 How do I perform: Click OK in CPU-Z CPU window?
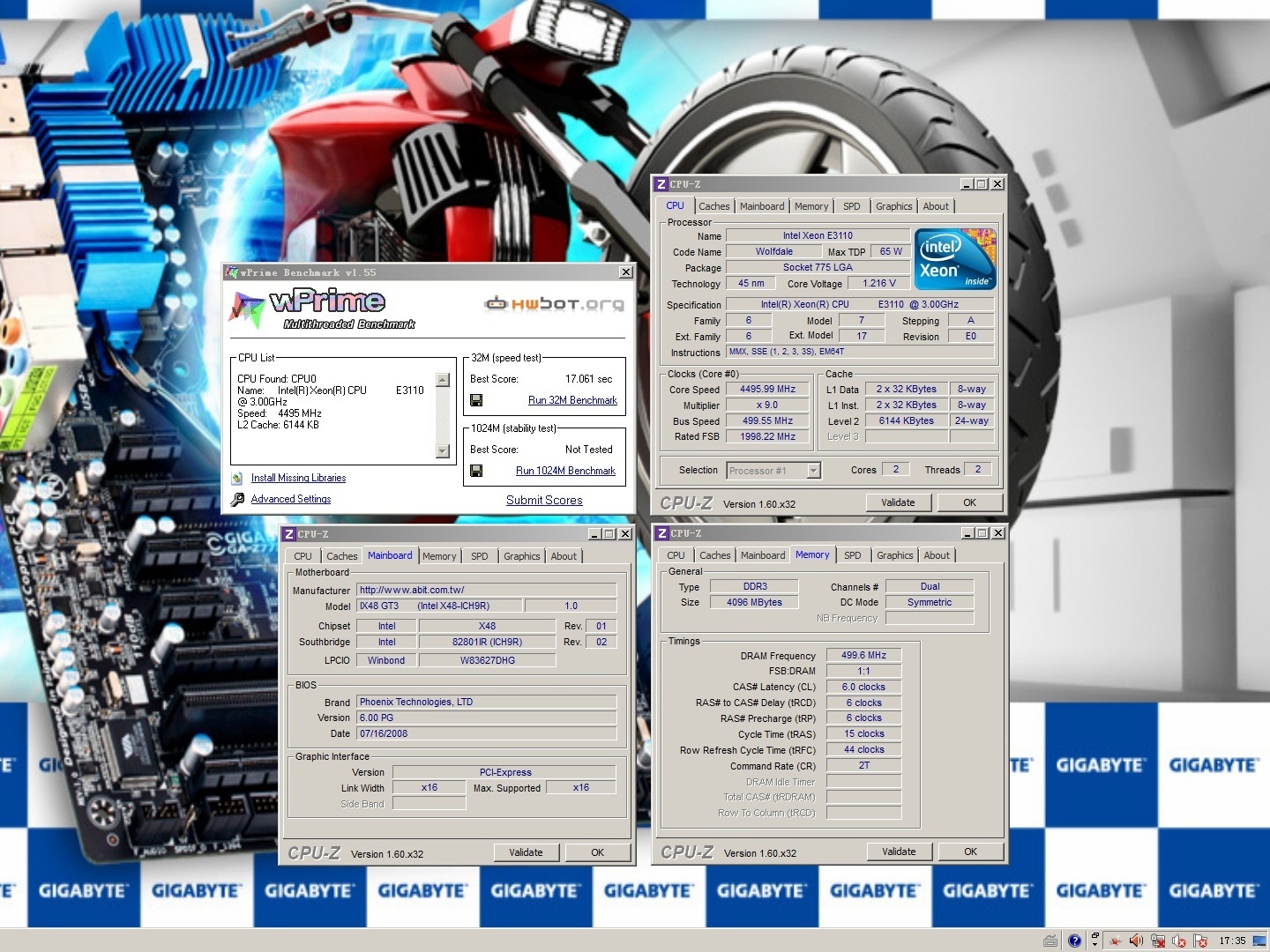point(969,502)
